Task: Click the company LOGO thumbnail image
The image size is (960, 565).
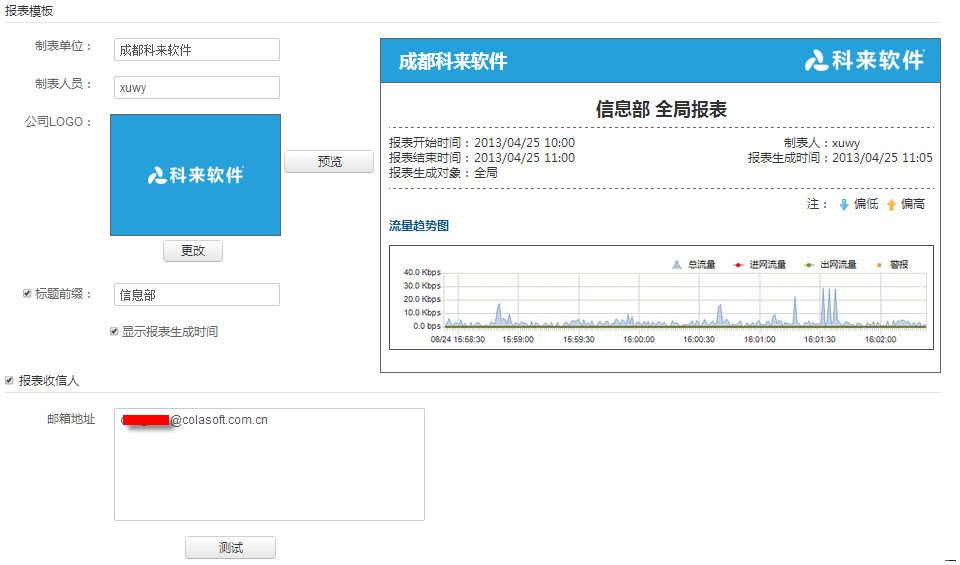Action: pyautogui.click(x=195, y=175)
